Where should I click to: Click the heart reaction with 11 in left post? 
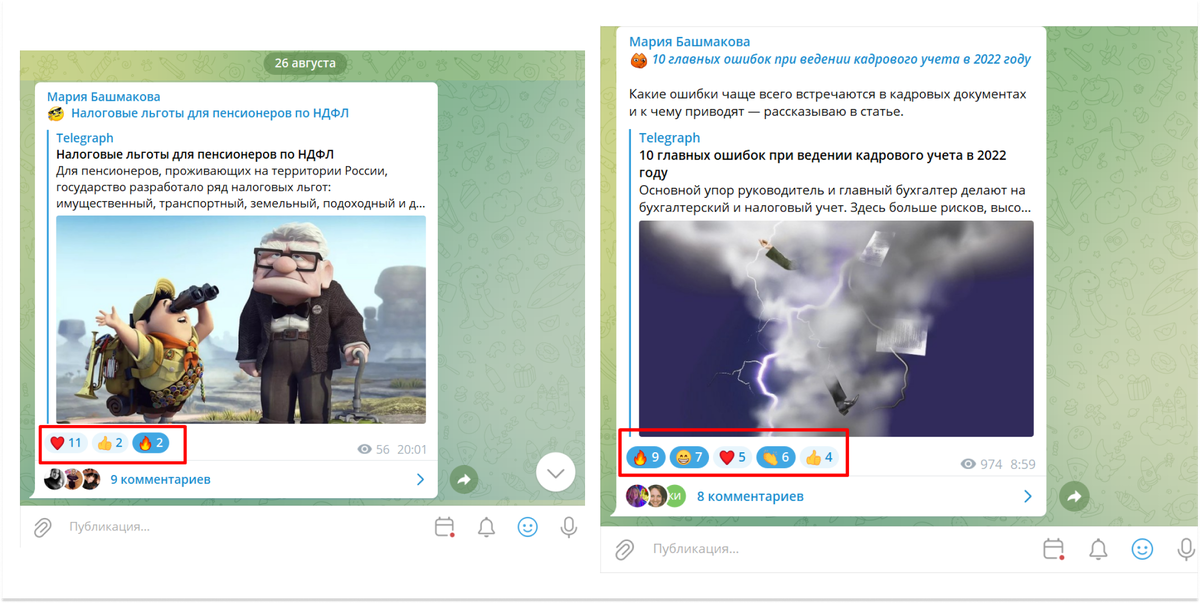pyautogui.click(x=66, y=443)
